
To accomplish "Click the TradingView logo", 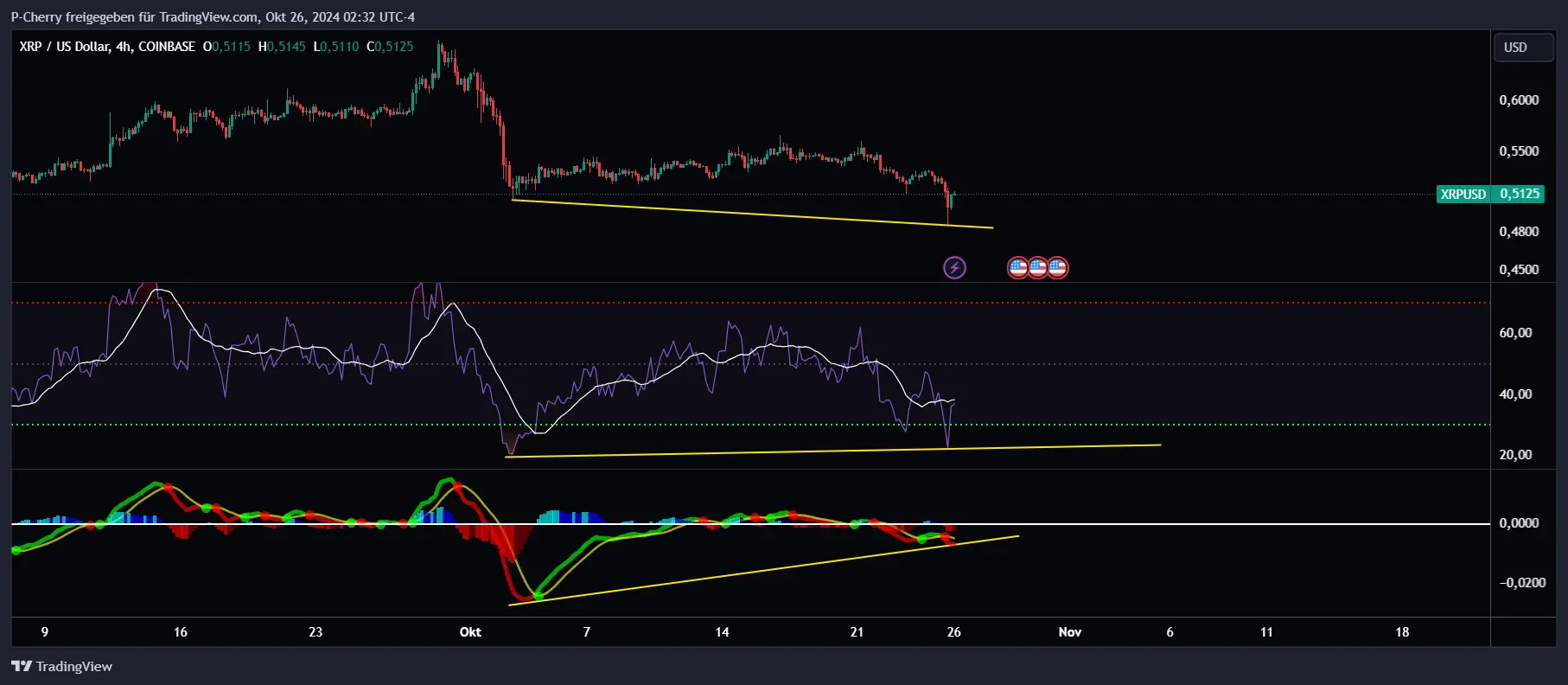I will [x=61, y=666].
